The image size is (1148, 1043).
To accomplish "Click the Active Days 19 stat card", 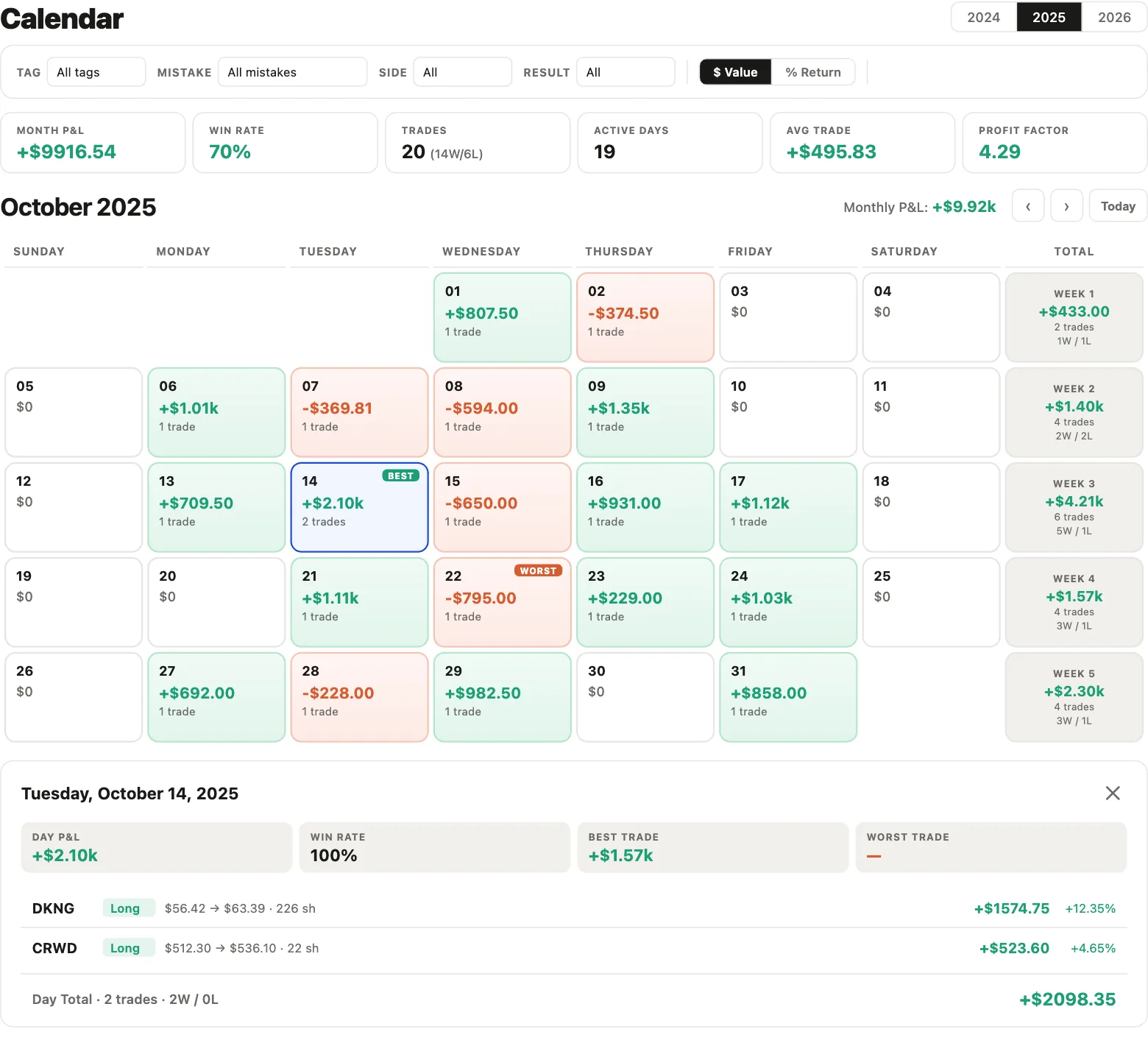I will pos(670,143).
